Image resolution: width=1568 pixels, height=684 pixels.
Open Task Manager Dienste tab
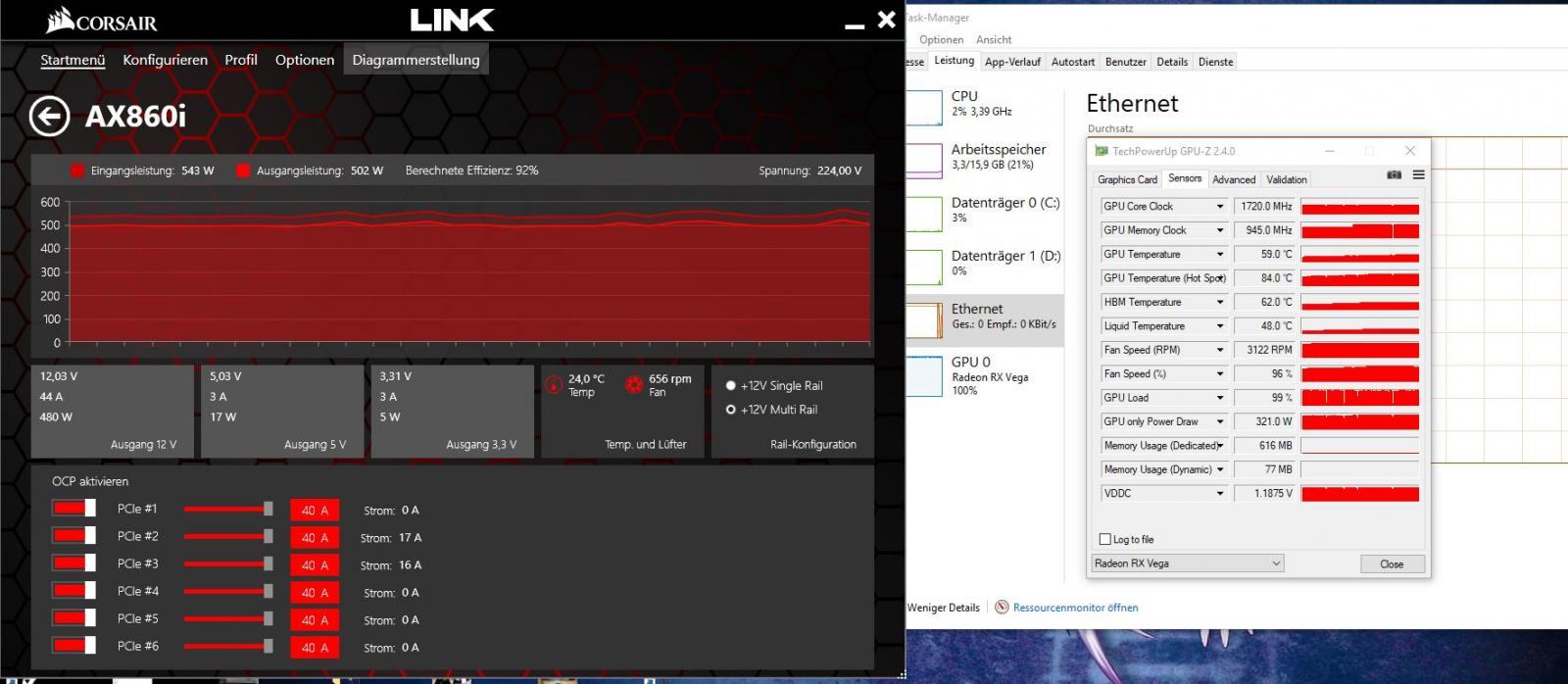(1216, 62)
